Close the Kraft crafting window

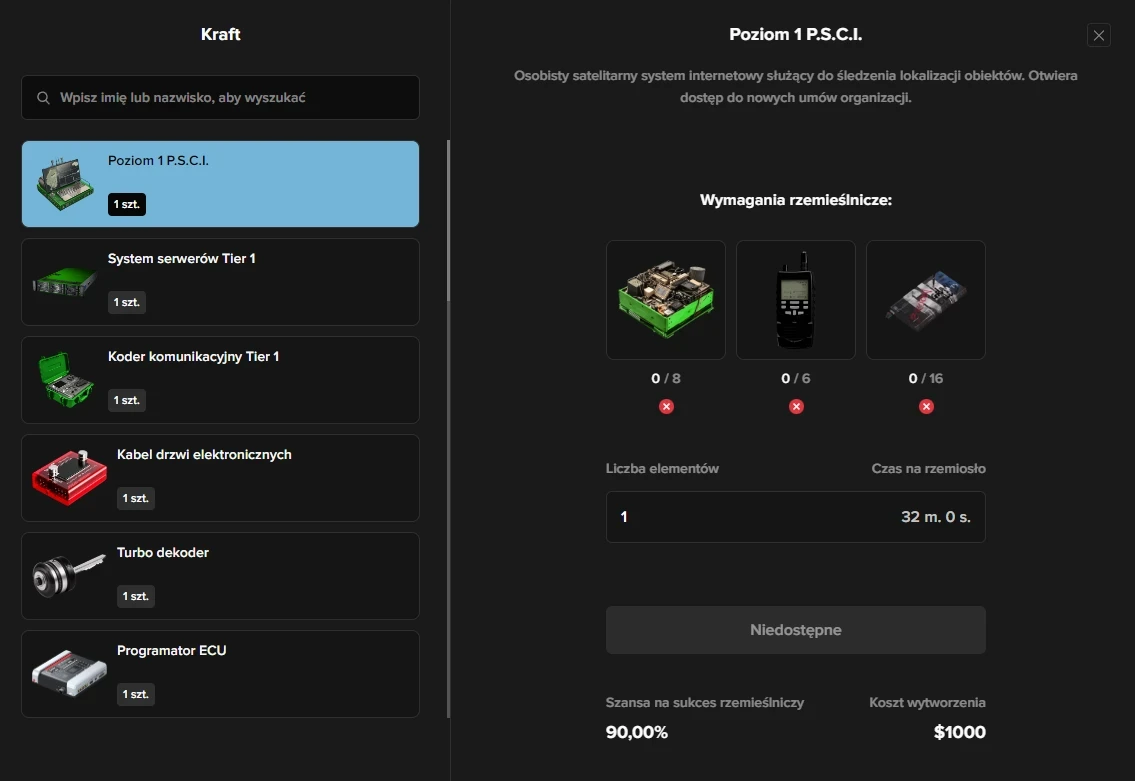pyautogui.click(x=1099, y=36)
